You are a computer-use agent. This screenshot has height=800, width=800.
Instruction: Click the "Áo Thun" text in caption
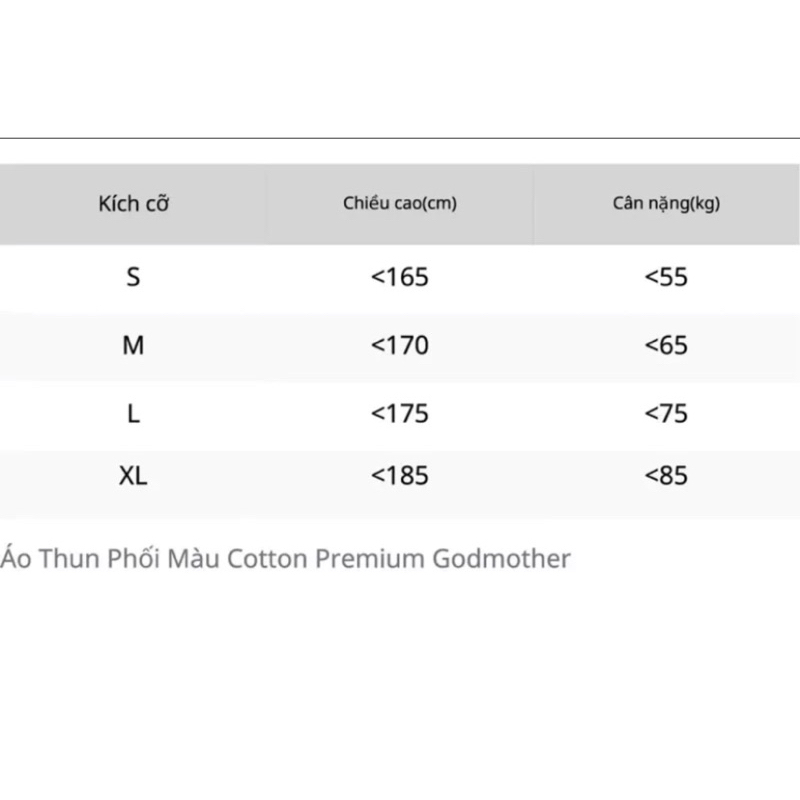(x=38, y=558)
